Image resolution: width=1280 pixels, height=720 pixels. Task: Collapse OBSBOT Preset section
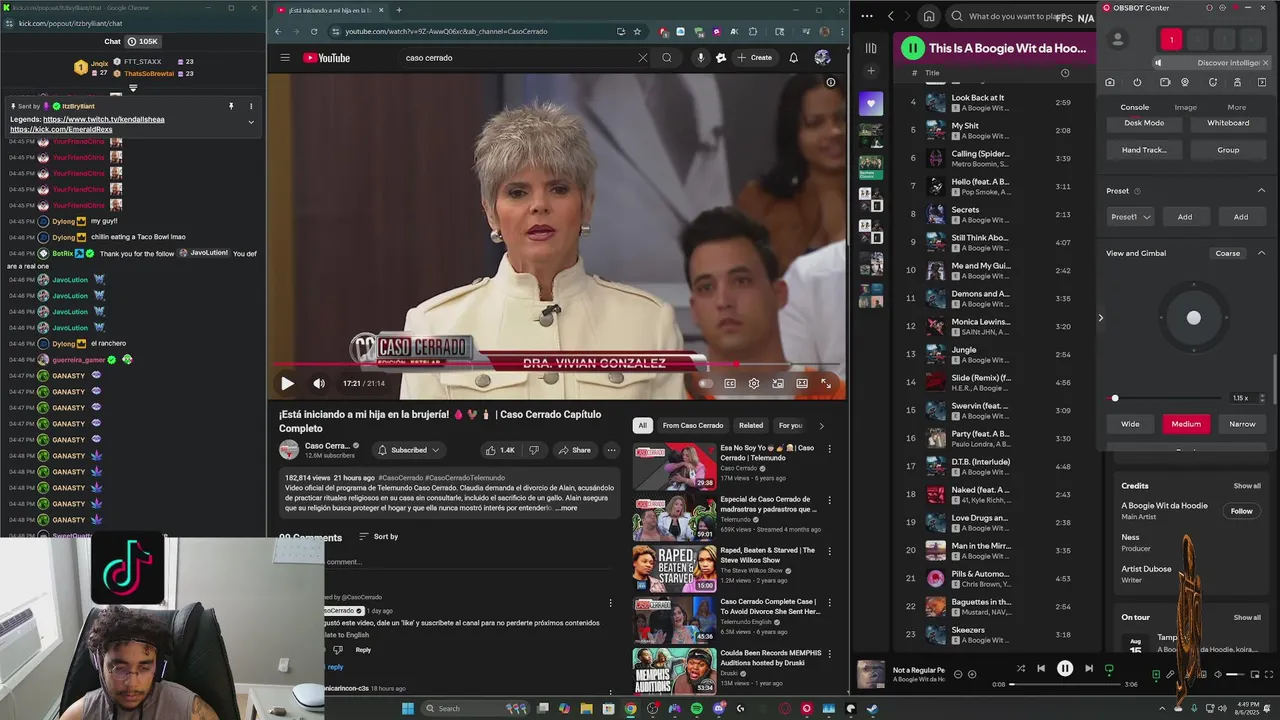tap(1261, 191)
